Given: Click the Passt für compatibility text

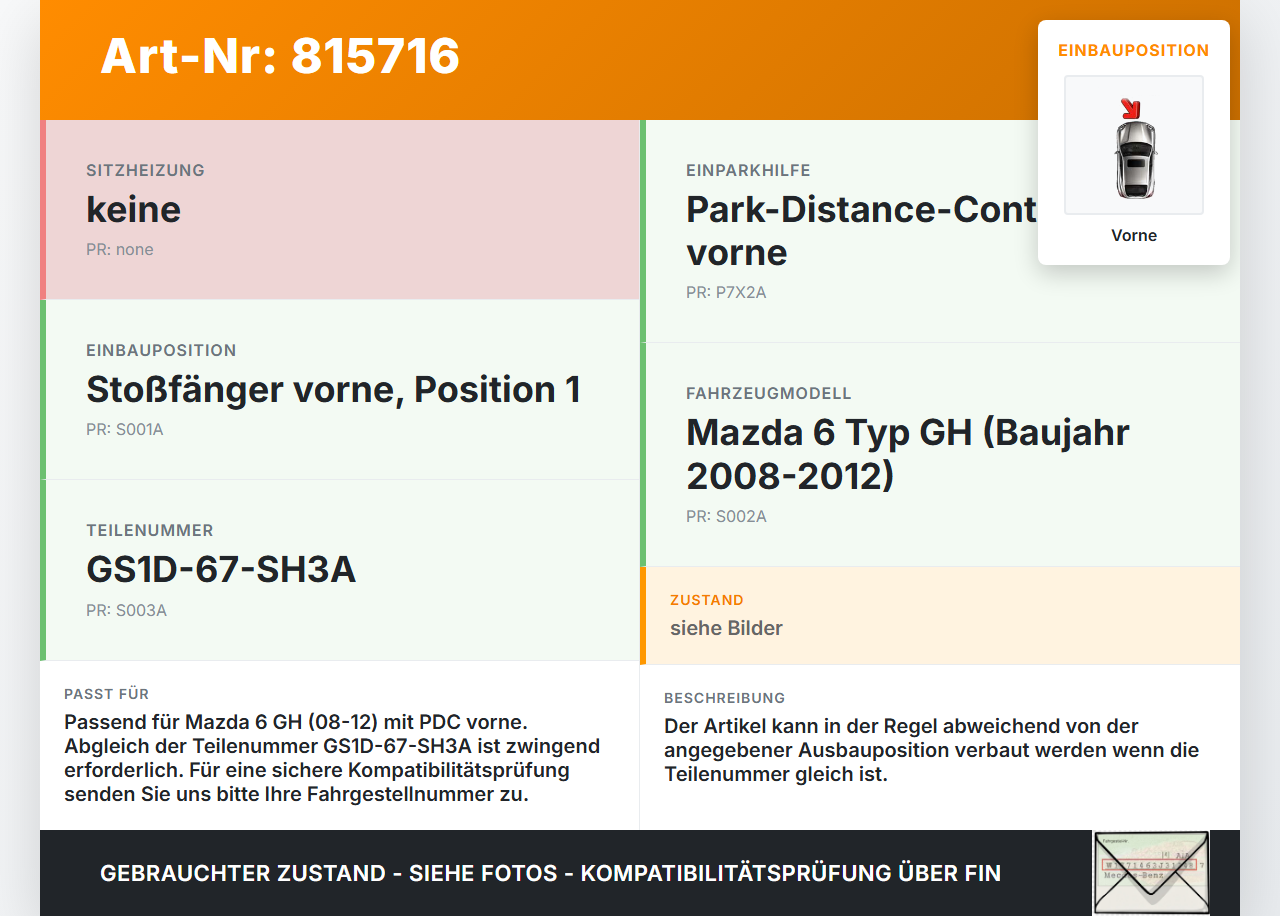Looking at the screenshot, I should [x=332, y=759].
